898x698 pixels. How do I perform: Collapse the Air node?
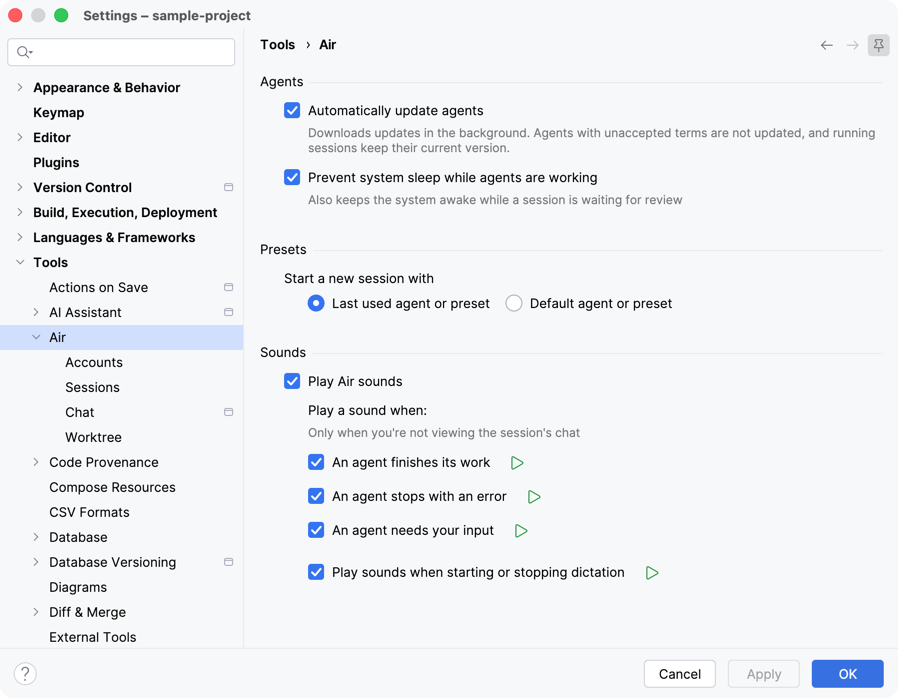point(36,337)
